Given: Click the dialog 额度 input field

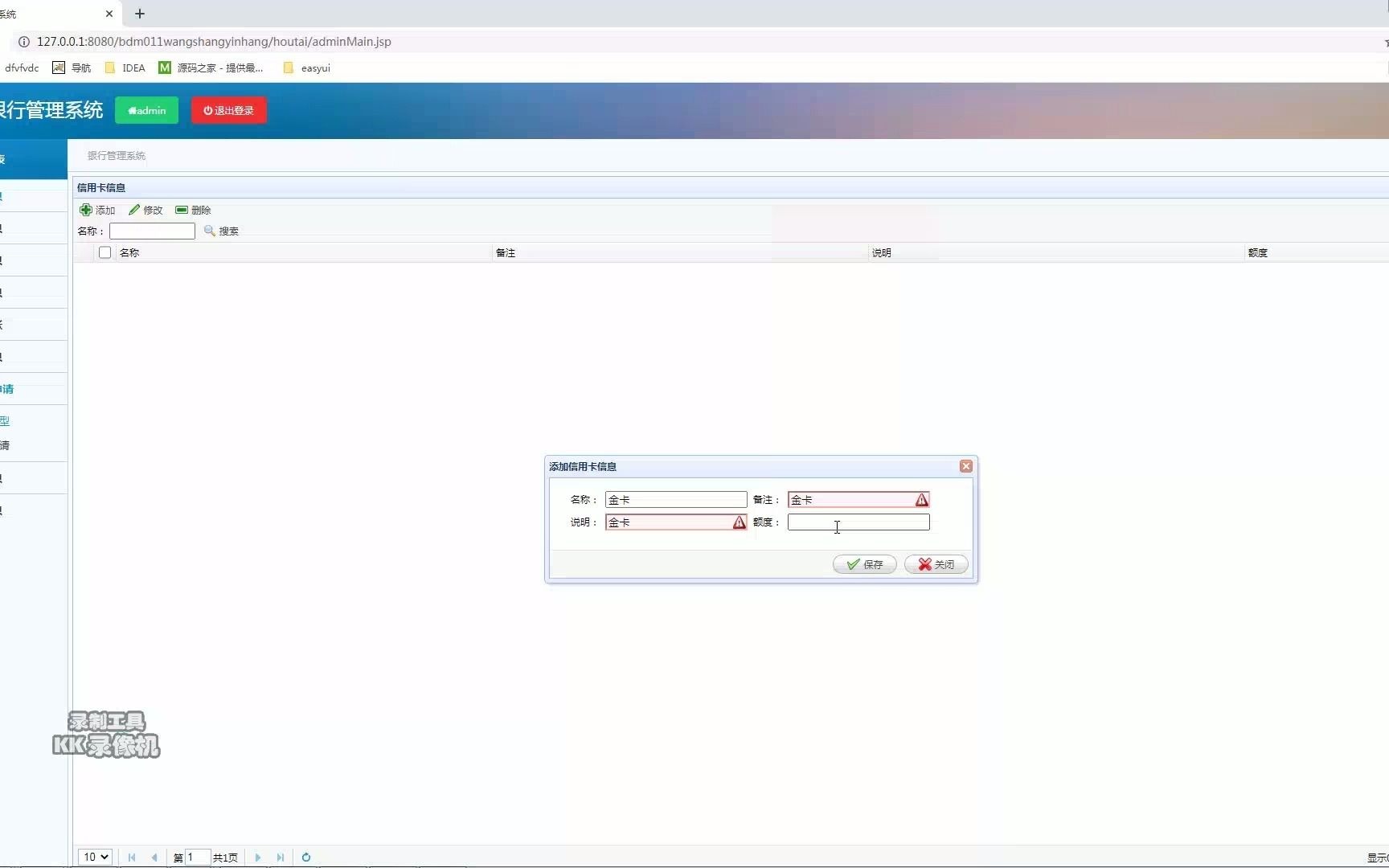Looking at the screenshot, I should click(x=858, y=522).
